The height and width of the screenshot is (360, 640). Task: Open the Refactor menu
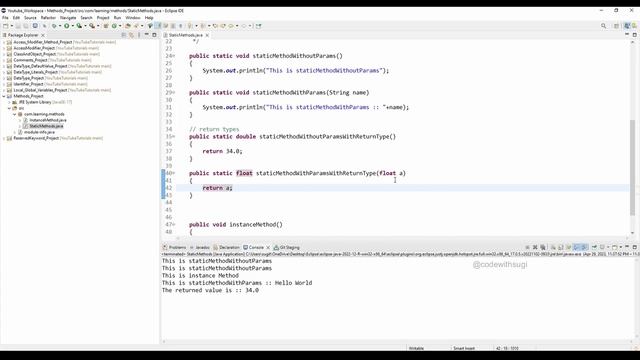[x=48, y=18]
